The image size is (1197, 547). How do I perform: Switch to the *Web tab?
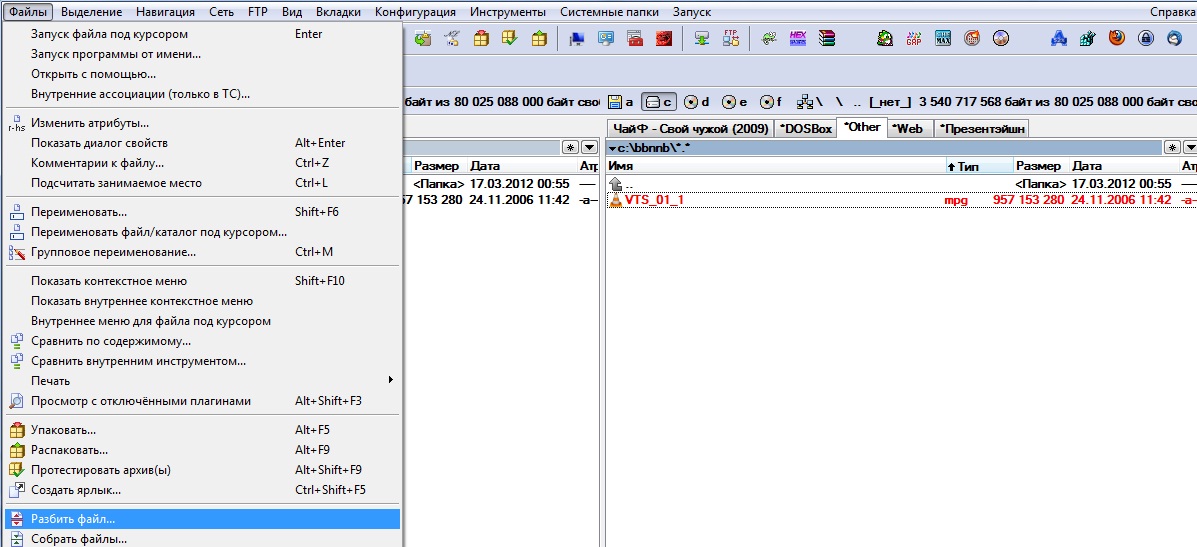coord(908,129)
